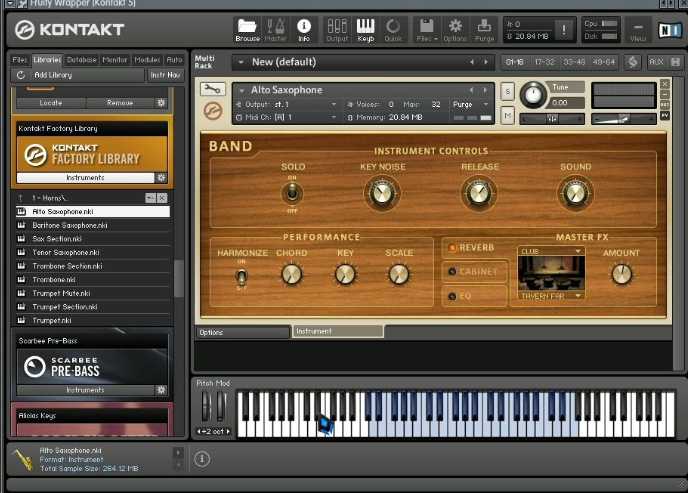This screenshot has width=688, height=493.
Task: Select rack page 17-32
Action: tap(544, 62)
